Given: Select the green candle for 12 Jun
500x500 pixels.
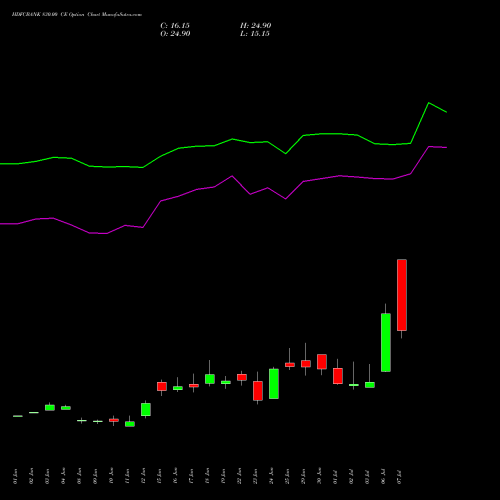Looking at the screenshot, I should 146,409.
